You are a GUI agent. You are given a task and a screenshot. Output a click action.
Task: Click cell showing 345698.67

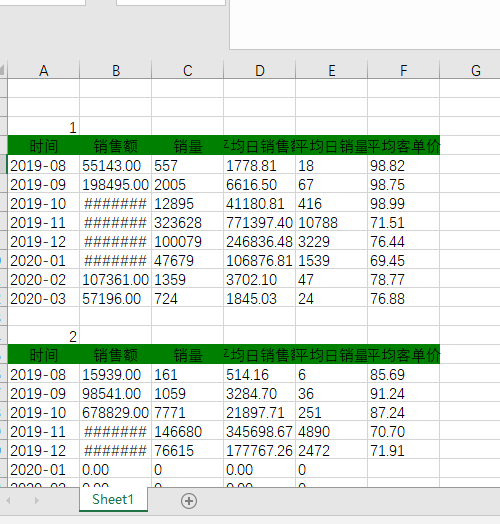click(260, 431)
